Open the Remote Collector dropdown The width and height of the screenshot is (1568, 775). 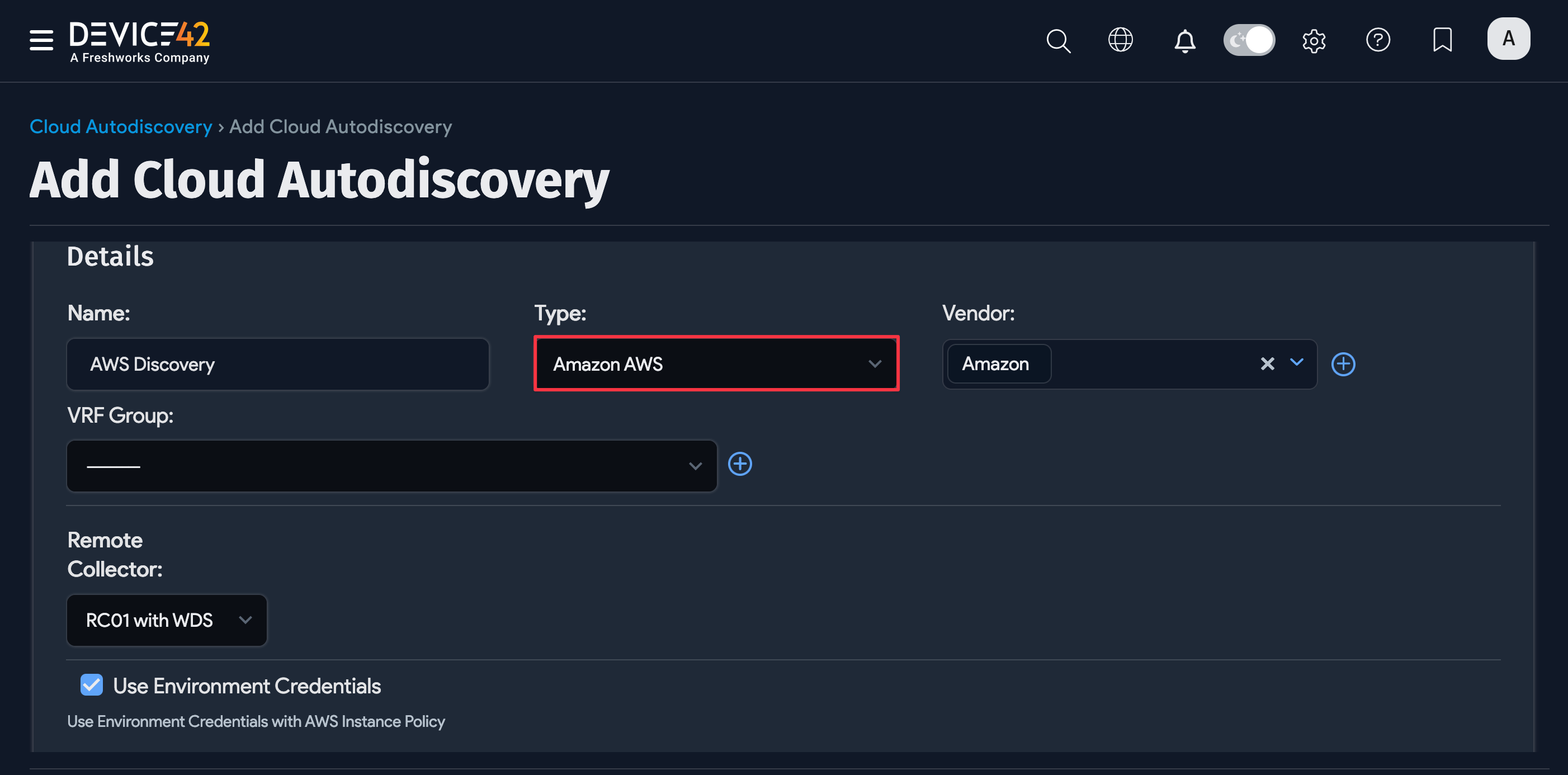pyautogui.click(x=166, y=620)
